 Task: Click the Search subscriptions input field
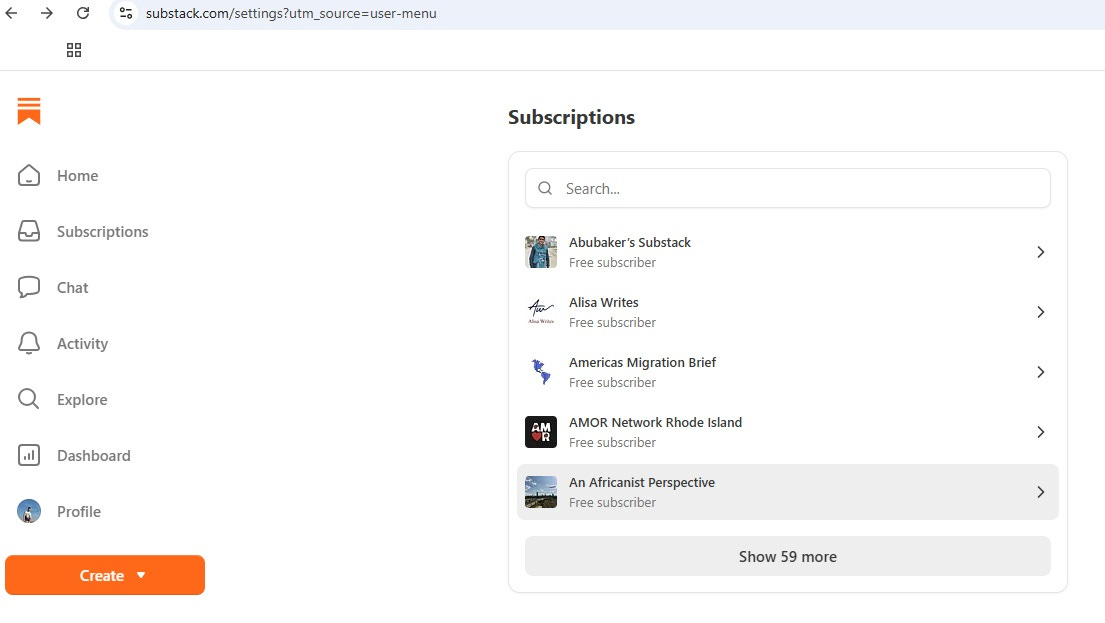[787, 188]
